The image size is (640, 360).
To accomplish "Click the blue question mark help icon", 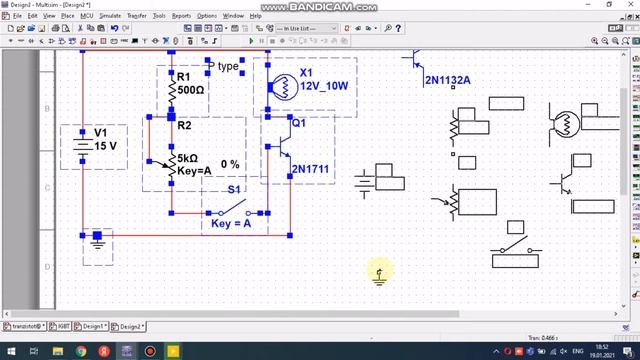I will pos(398,28).
